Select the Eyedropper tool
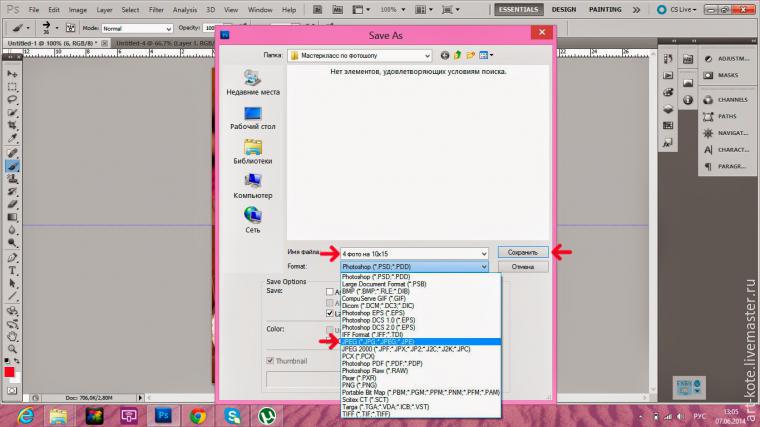Viewport: 760px width, 427px height. click(12, 139)
